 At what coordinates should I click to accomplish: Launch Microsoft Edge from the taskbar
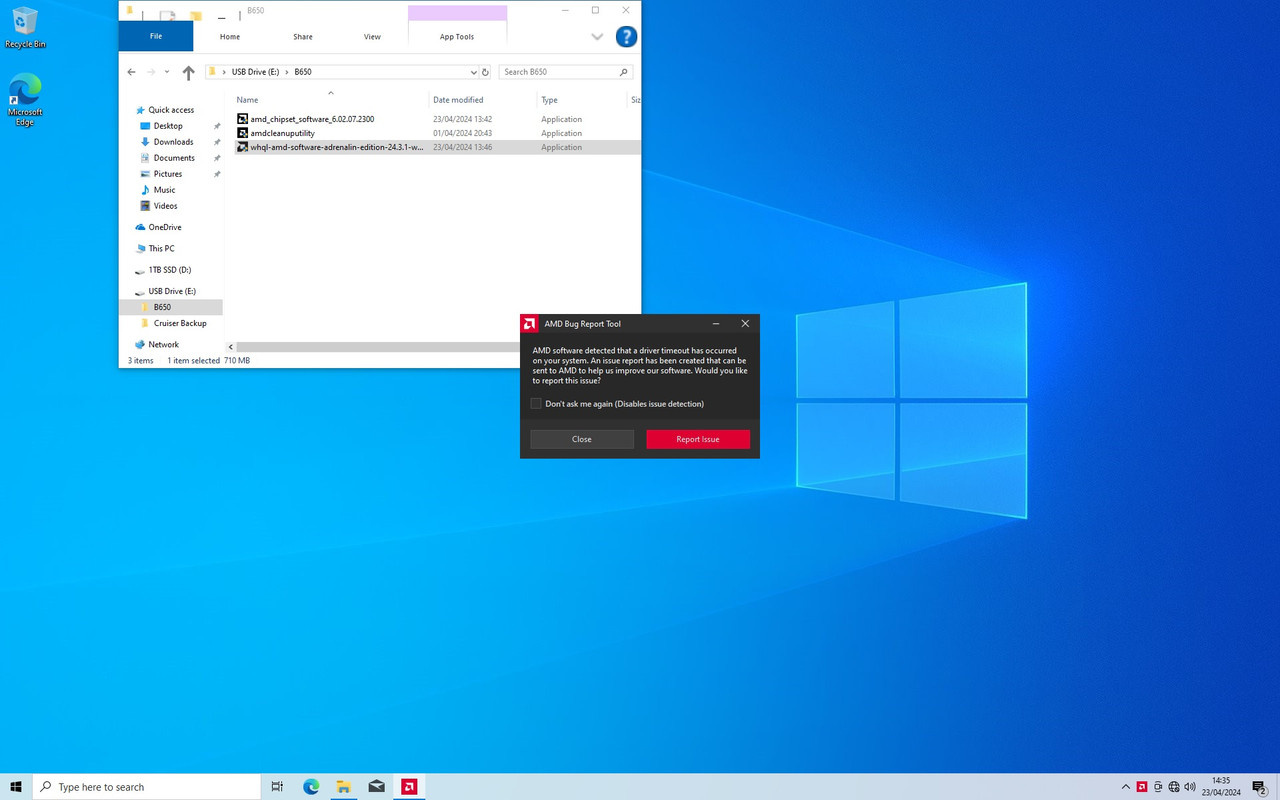pos(311,787)
